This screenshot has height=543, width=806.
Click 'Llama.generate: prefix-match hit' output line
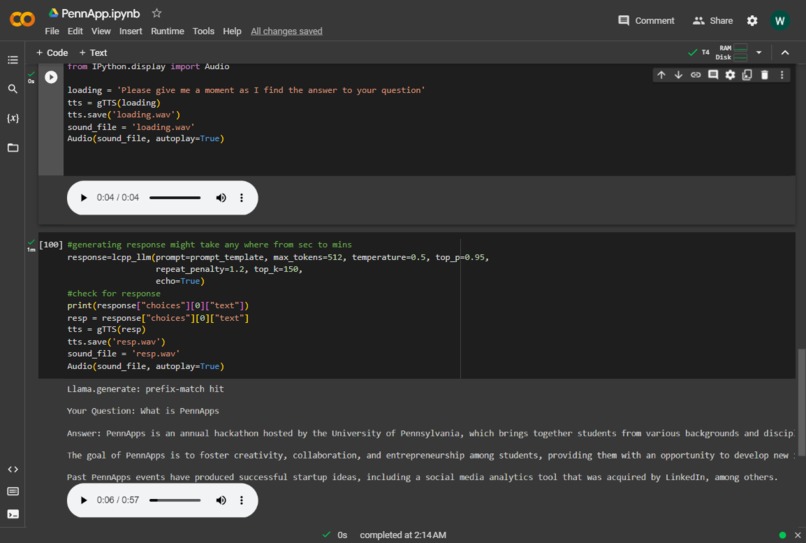click(145, 389)
